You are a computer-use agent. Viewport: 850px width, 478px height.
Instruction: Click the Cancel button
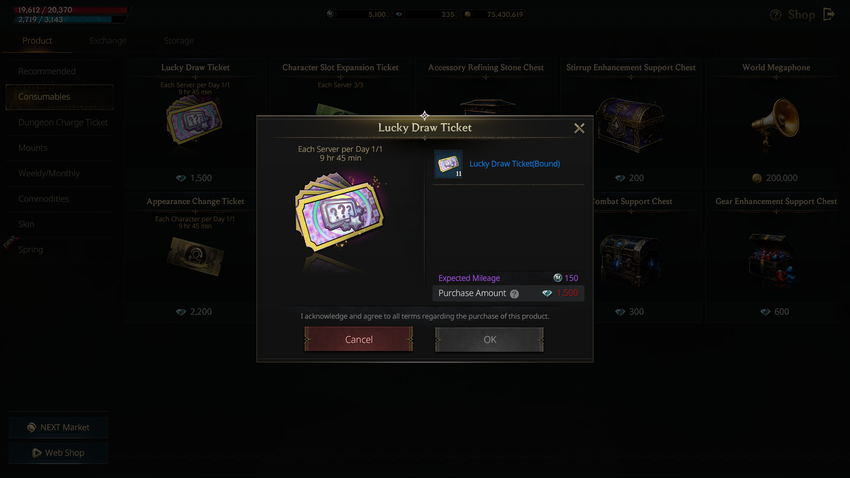click(358, 339)
